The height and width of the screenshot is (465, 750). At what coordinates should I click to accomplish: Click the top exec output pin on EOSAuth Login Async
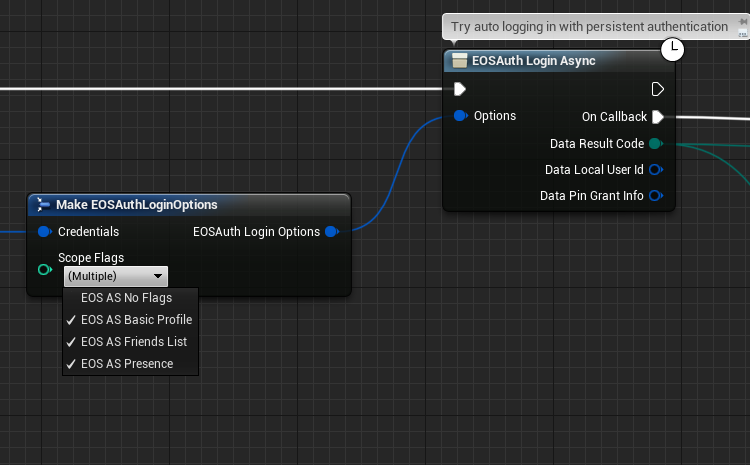pos(658,89)
